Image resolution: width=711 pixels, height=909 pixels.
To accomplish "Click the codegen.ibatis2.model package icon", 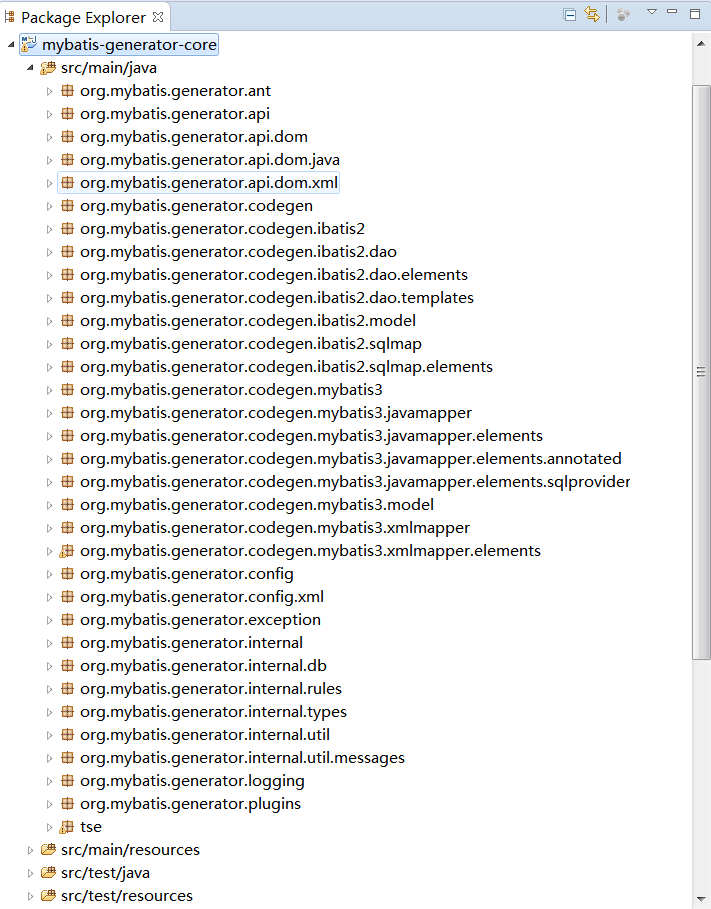I will [67, 321].
